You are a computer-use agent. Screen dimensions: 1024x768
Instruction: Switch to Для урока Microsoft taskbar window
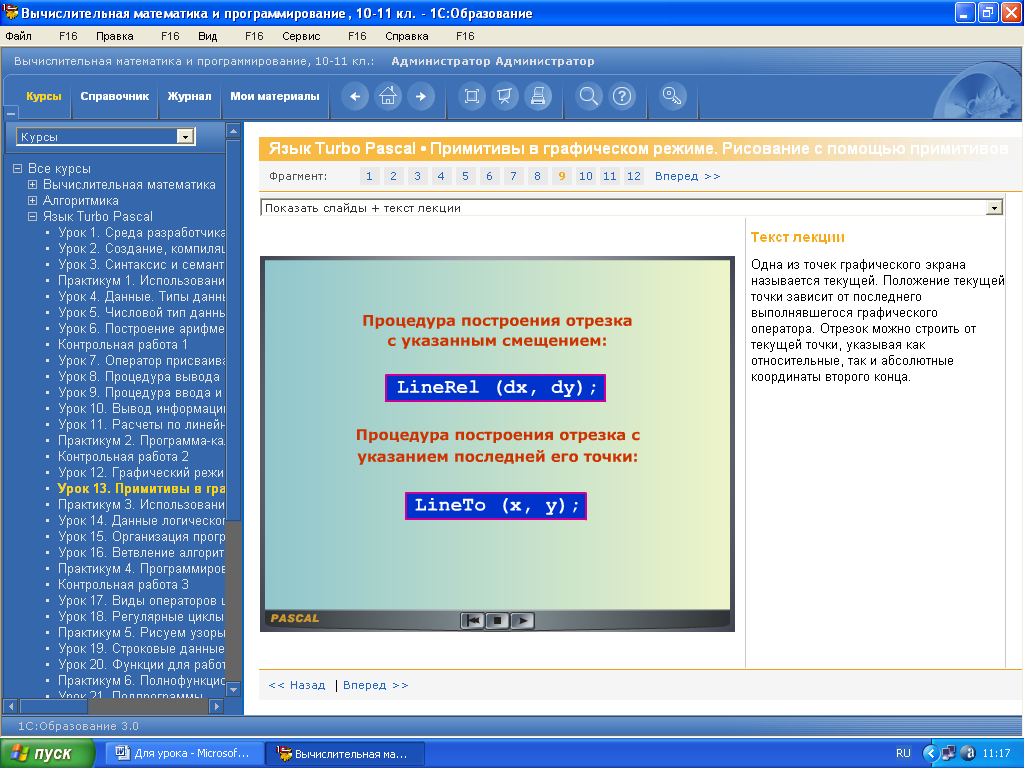pyautogui.click(x=185, y=753)
